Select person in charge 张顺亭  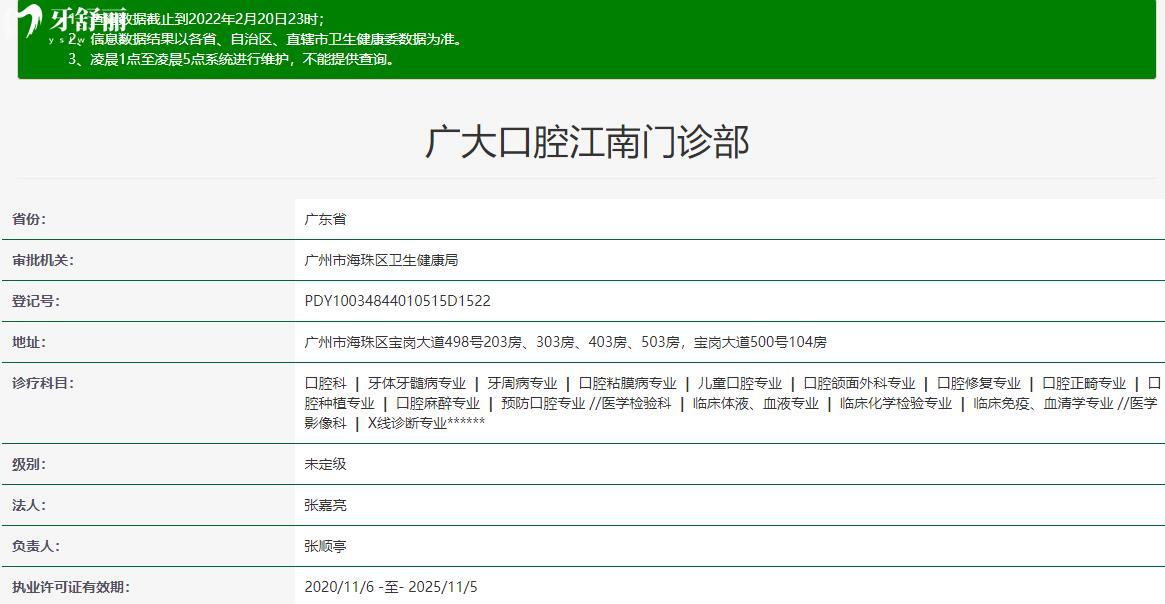click(325, 546)
